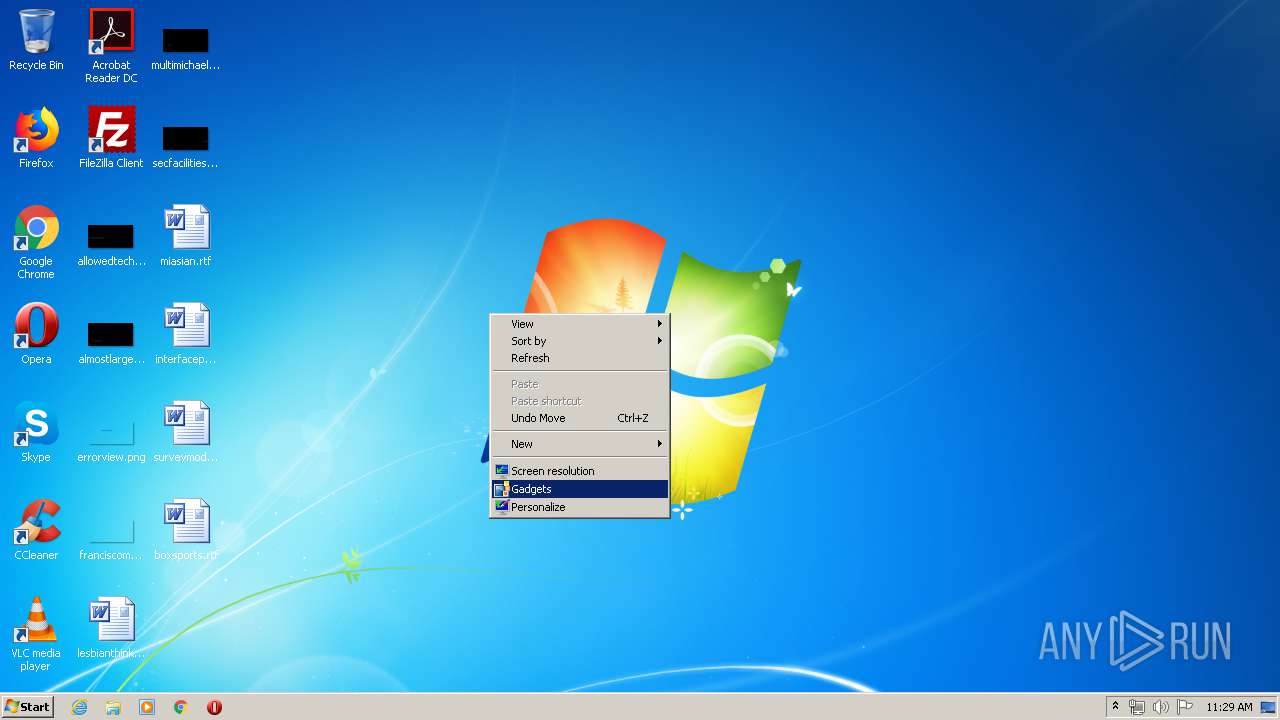This screenshot has height=720, width=1280.
Task: Show hidden tray icons arrow
Action: 1115,707
